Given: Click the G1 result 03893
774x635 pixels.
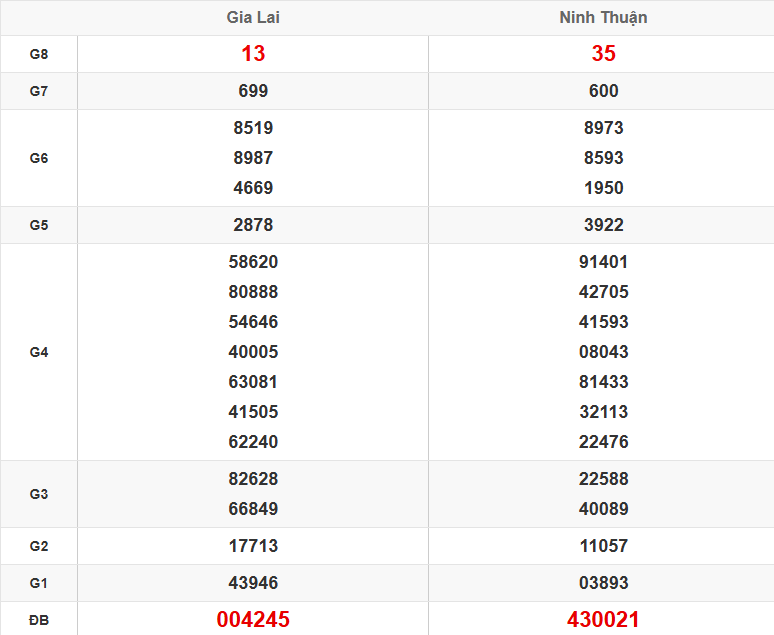Looking at the screenshot, I should click(603, 583).
